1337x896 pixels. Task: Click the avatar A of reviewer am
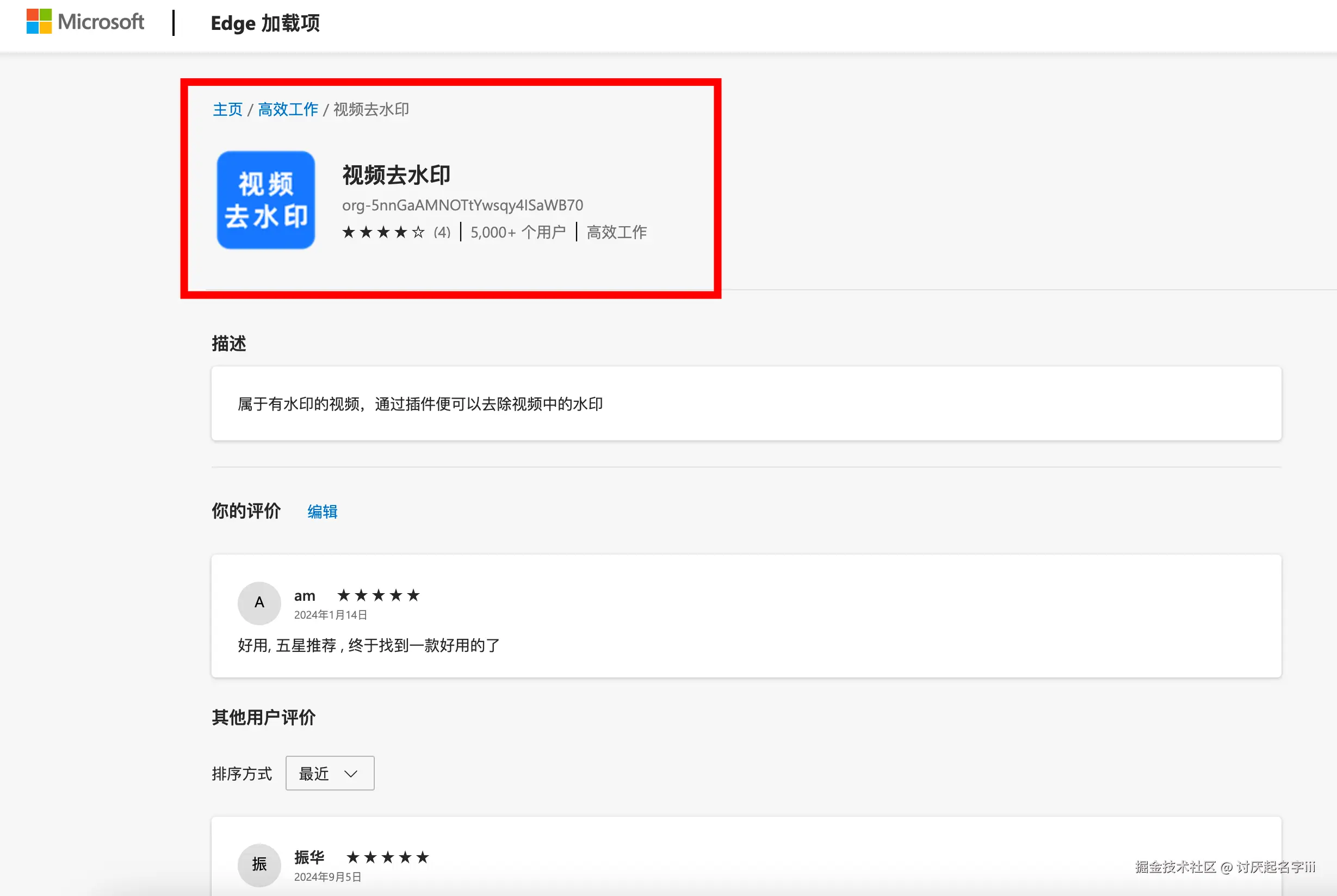(x=259, y=603)
